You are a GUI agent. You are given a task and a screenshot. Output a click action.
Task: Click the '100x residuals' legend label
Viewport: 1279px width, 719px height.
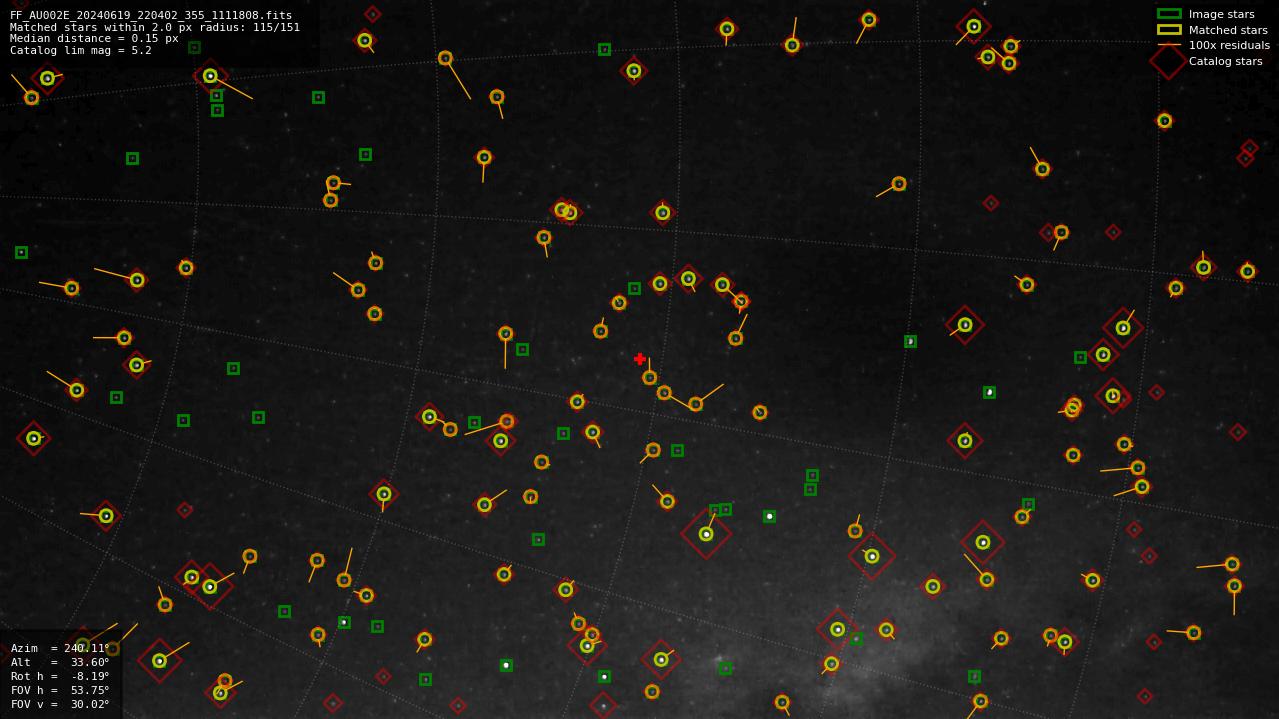pyautogui.click(x=1229, y=45)
